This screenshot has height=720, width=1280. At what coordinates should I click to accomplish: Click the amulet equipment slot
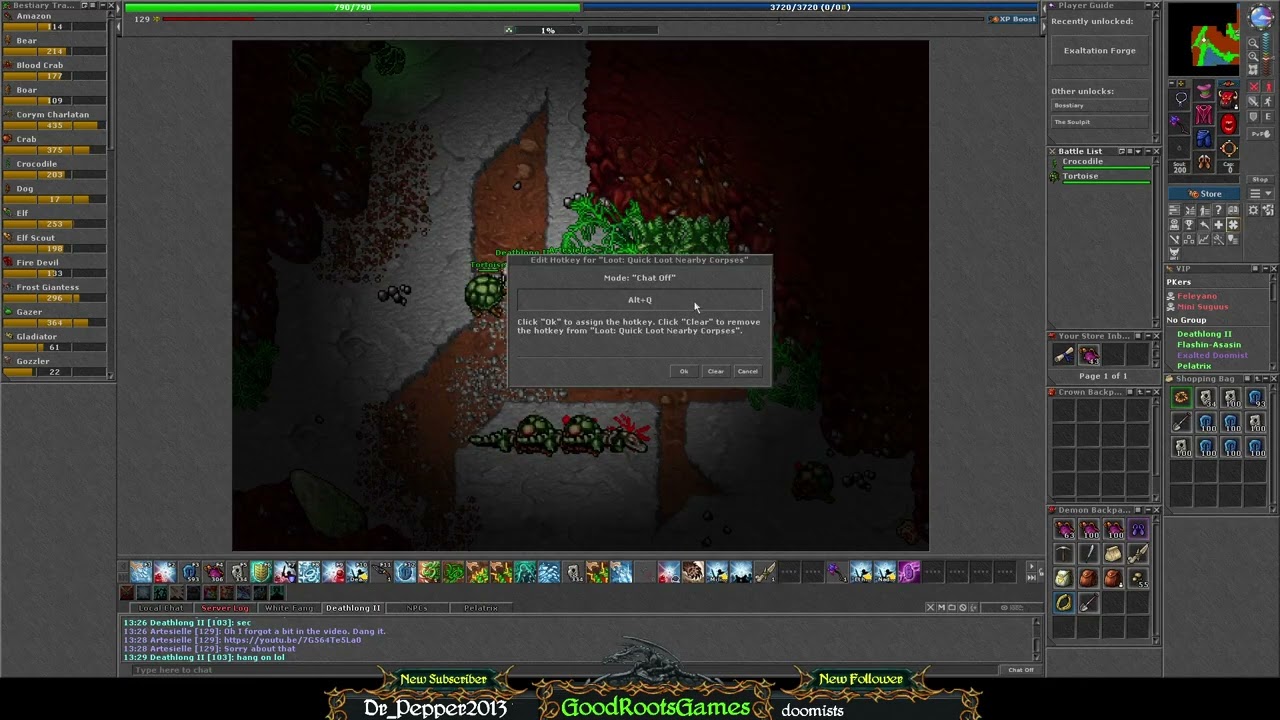1178,98
